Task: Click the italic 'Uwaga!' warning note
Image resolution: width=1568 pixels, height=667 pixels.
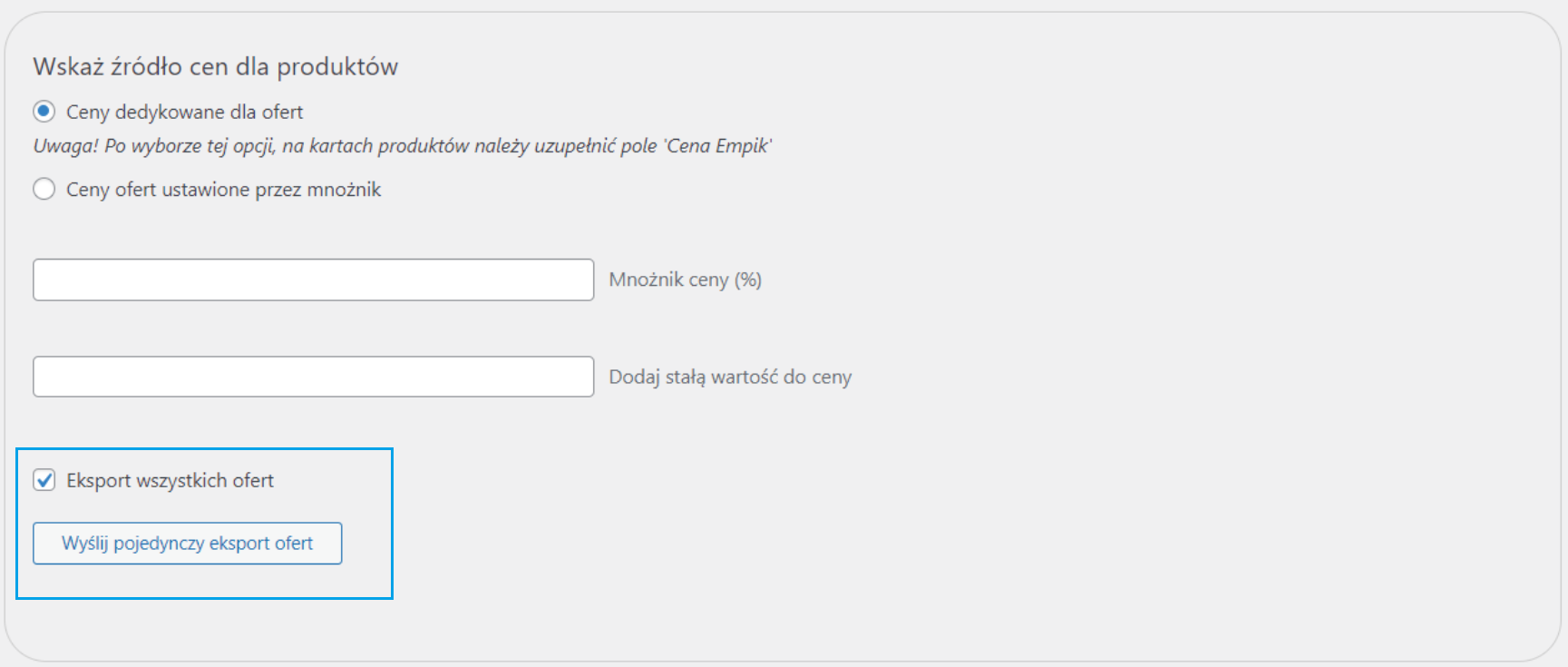Action: tap(65, 146)
